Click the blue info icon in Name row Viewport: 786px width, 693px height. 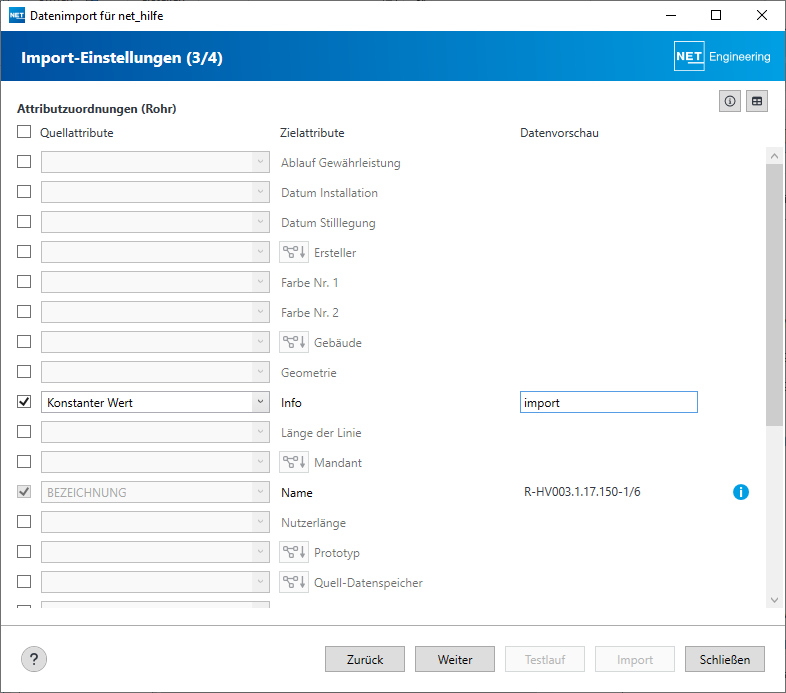pos(741,492)
